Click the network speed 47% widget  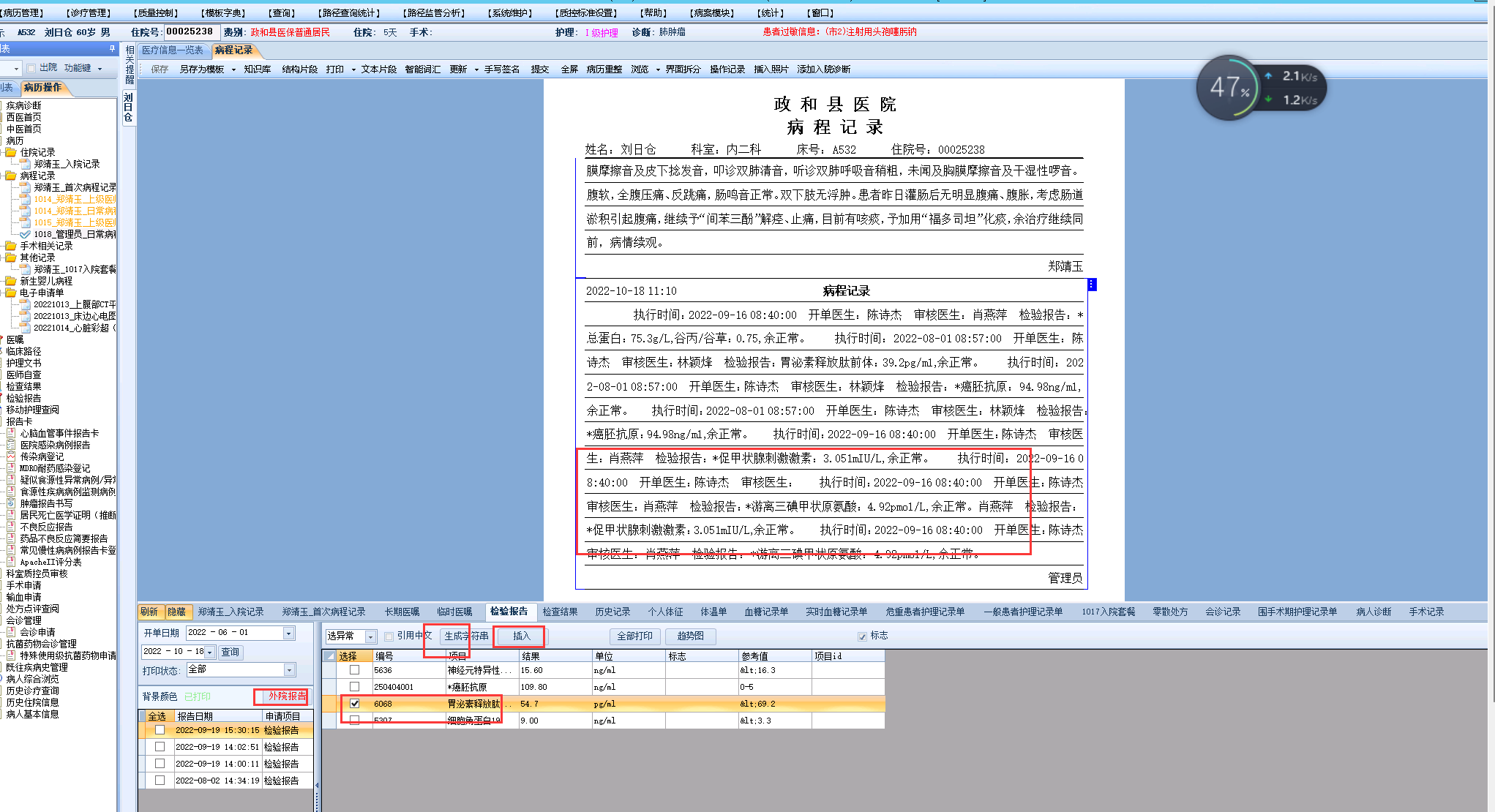pos(1229,88)
